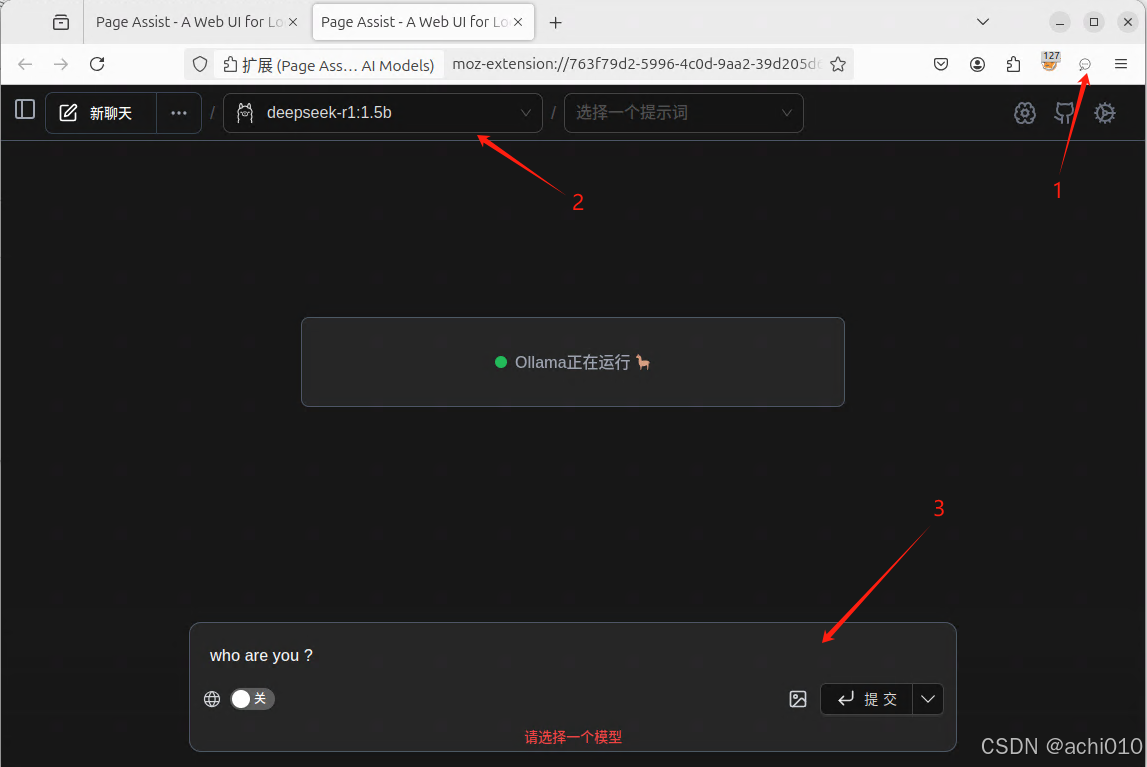Close the first Page Assist tab
Viewport: 1147px width, 767px height.
pos(293,22)
